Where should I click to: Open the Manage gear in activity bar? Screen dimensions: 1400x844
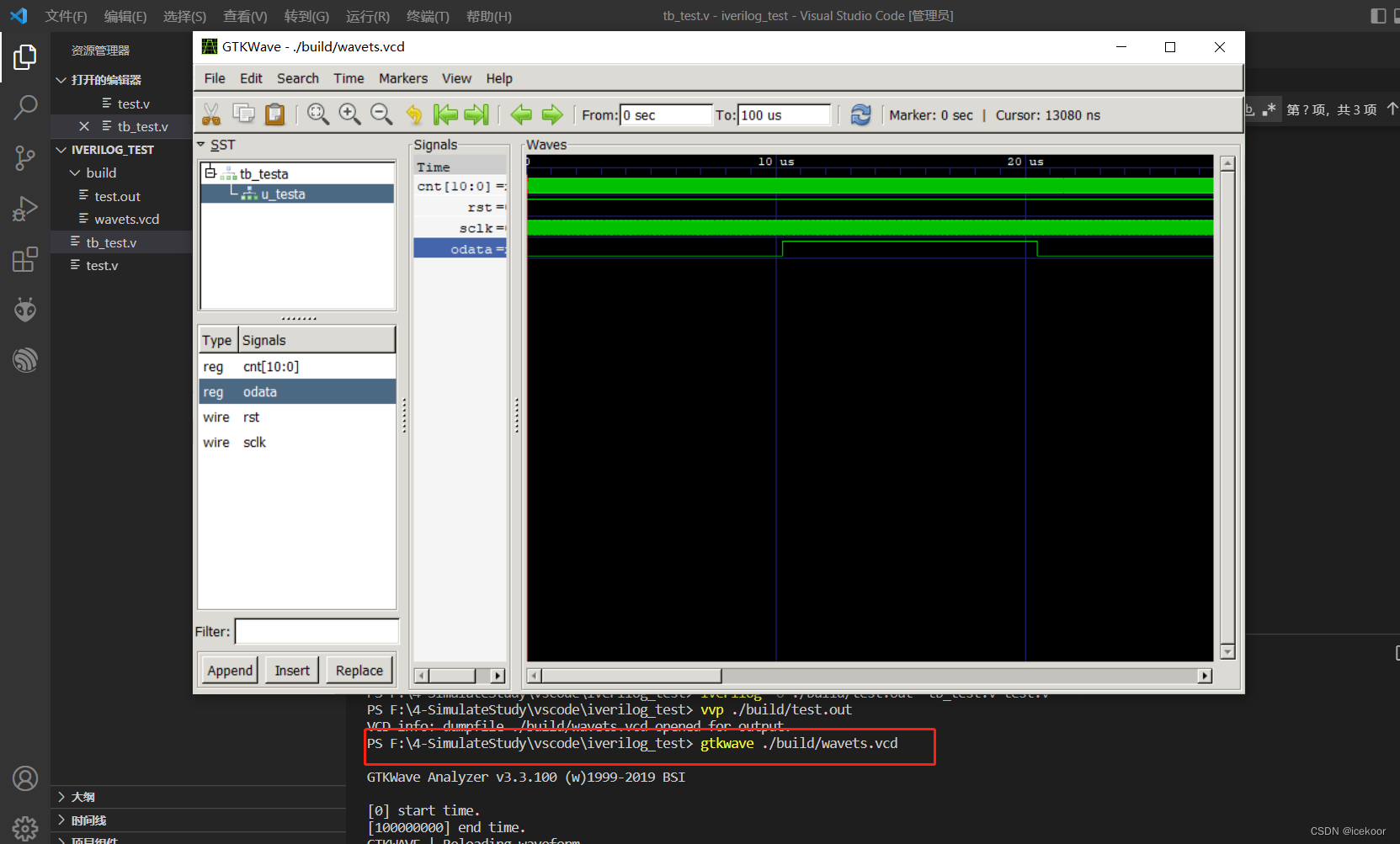click(x=25, y=828)
